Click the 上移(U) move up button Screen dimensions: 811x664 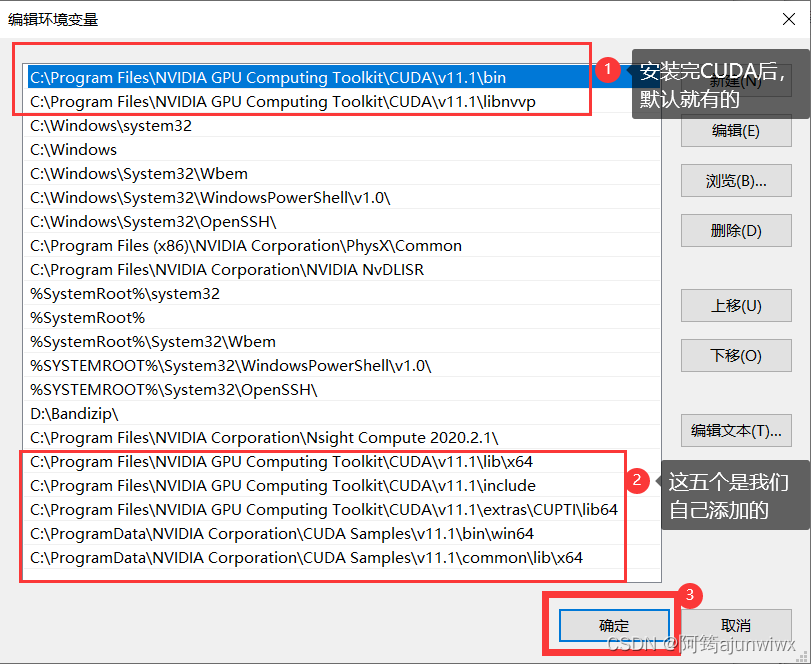[736, 306]
